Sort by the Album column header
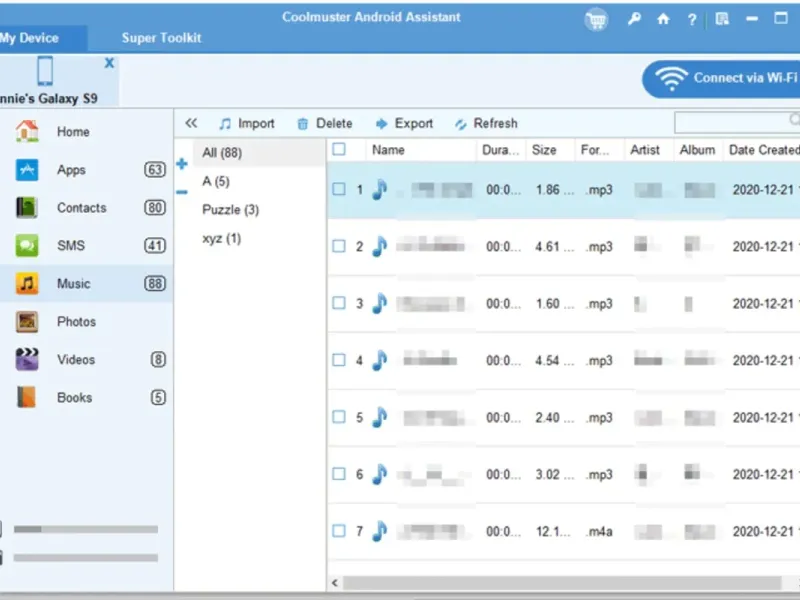The width and height of the screenshot is (800, 600). tap(698, 150)
